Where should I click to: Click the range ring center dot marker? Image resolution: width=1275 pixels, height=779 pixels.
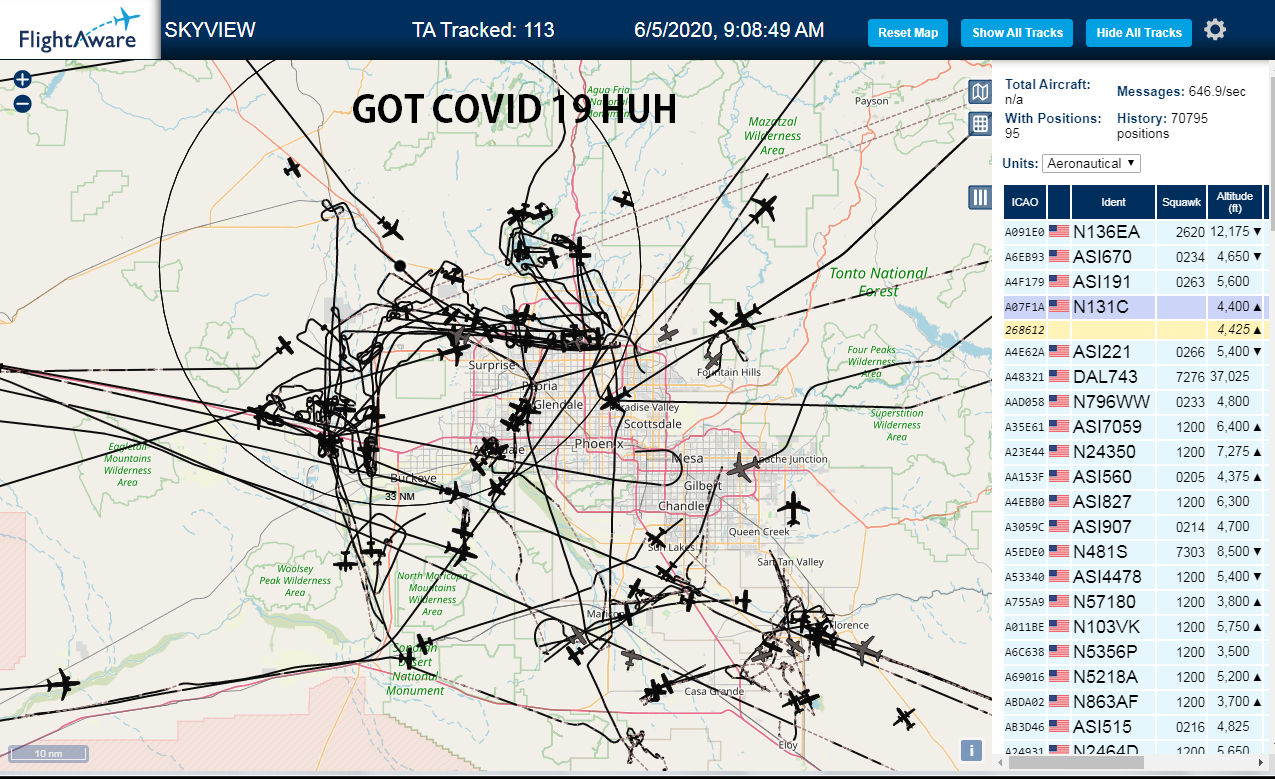400,266
